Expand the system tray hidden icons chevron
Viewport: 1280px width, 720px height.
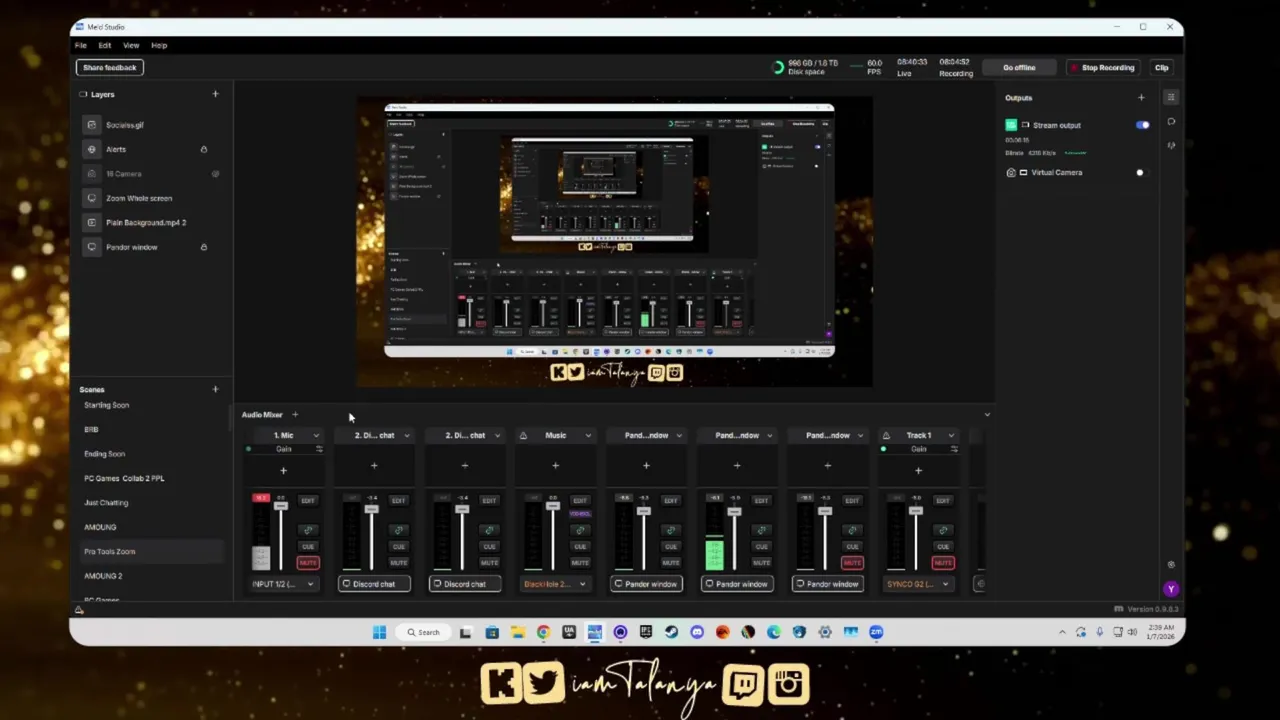(x=1062, y=632)
